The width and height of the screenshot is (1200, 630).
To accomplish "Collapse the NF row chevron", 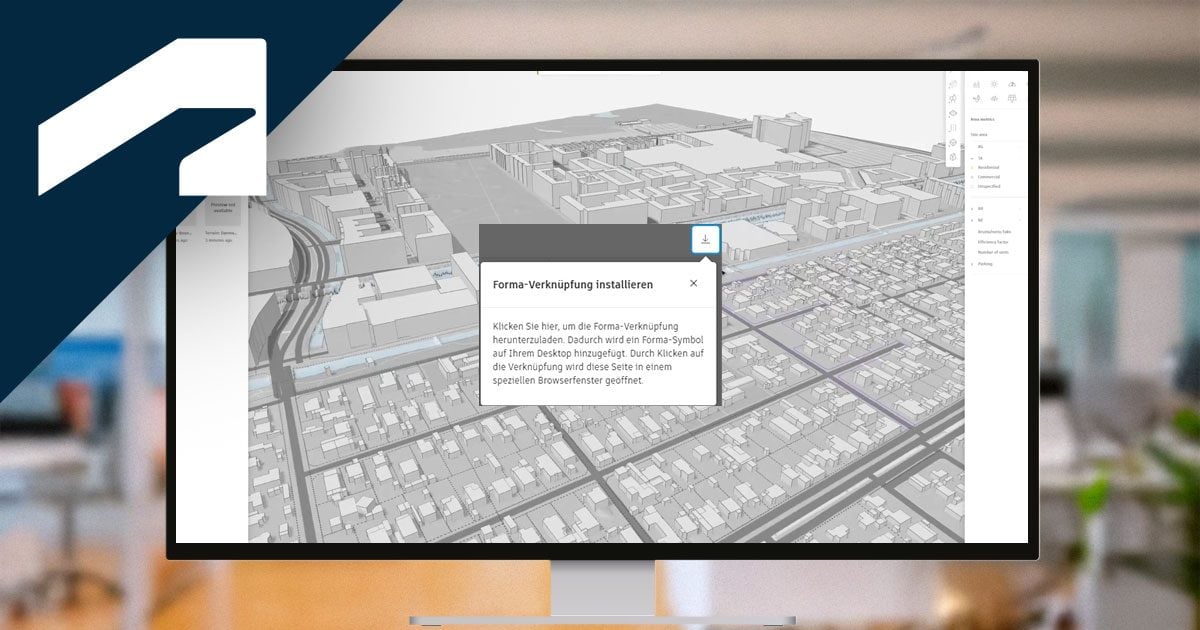I will click(x=972, y=220).
